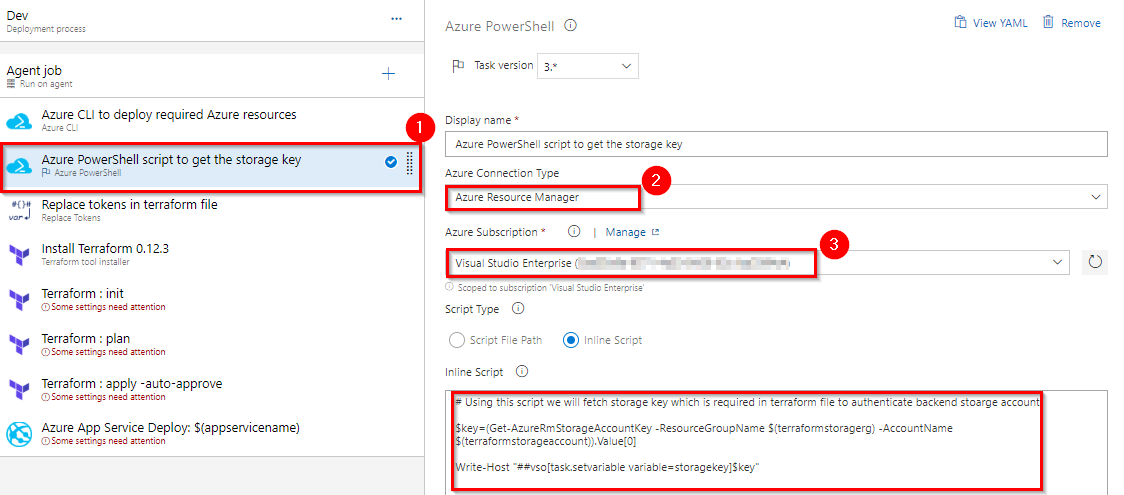Image resolution: width=1124 pixels, height=495 pixels.
Task: Click the Terraform : init task icon
Action: click(19, 300)
